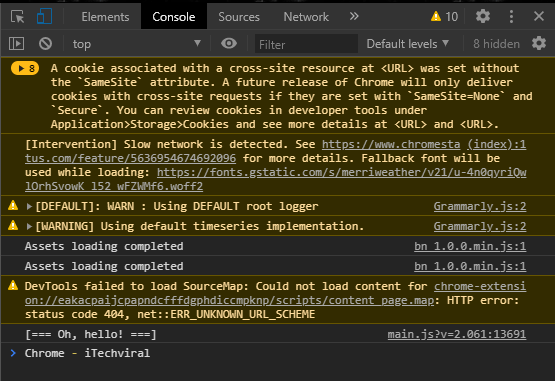
Task: Clear the console
Action: [45, 44]
